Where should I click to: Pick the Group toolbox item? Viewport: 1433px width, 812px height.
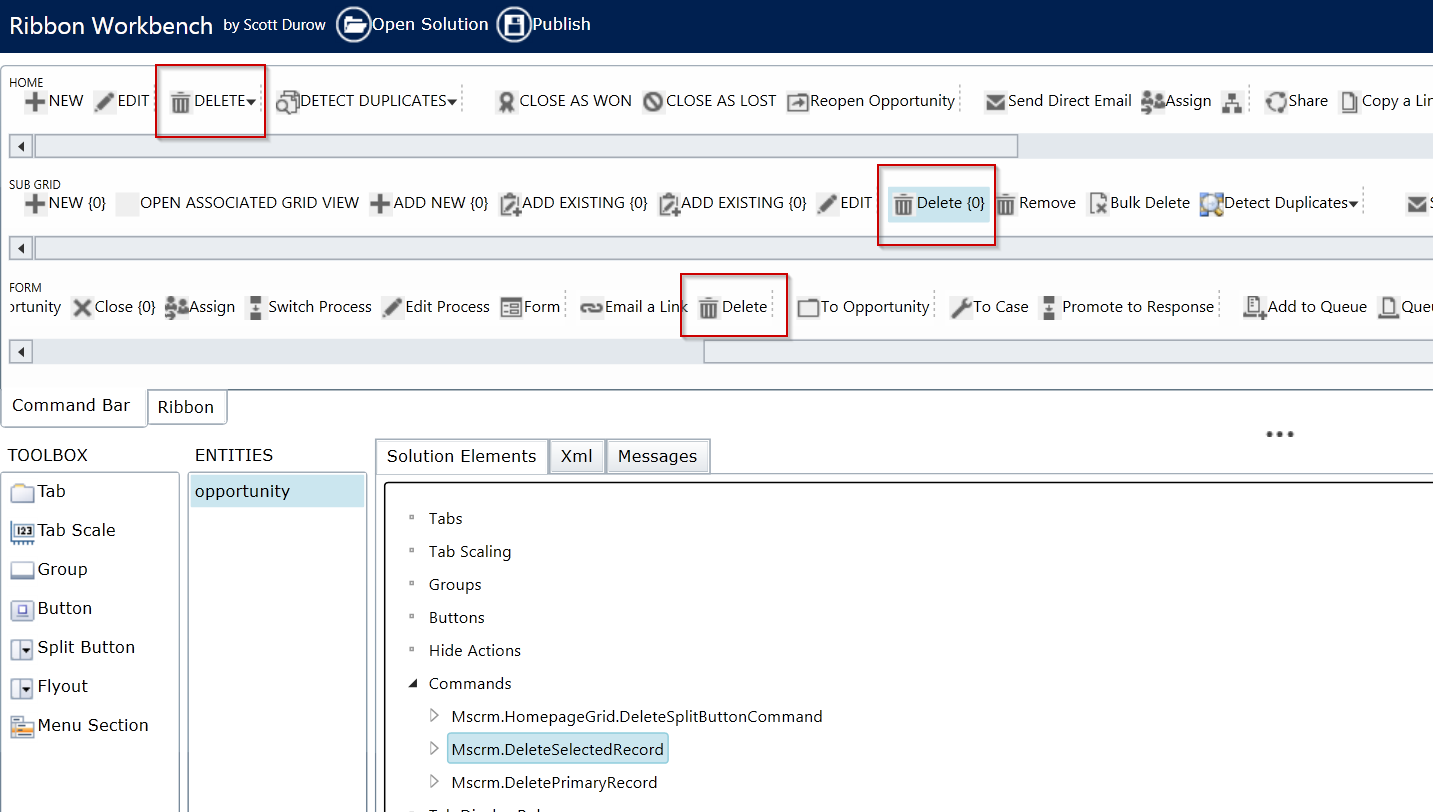coord(49,569)
